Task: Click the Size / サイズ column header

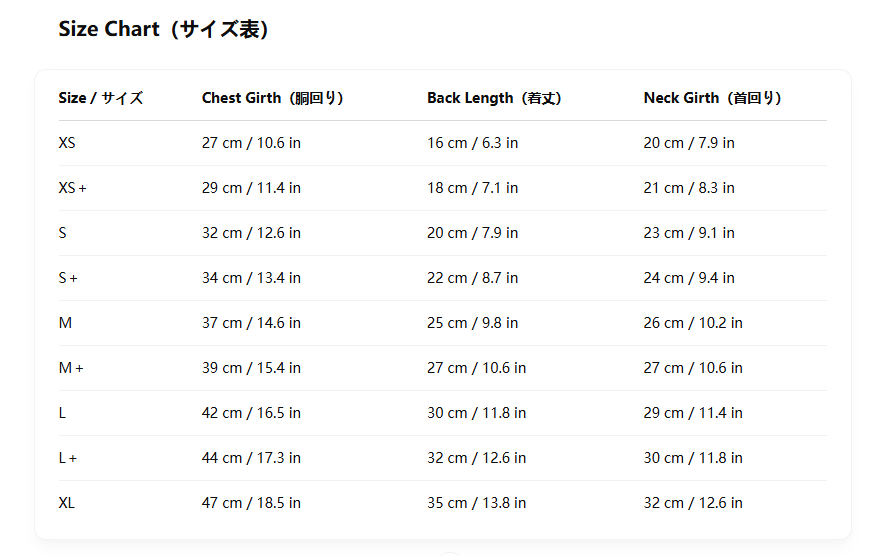Action: click(100, 98)
